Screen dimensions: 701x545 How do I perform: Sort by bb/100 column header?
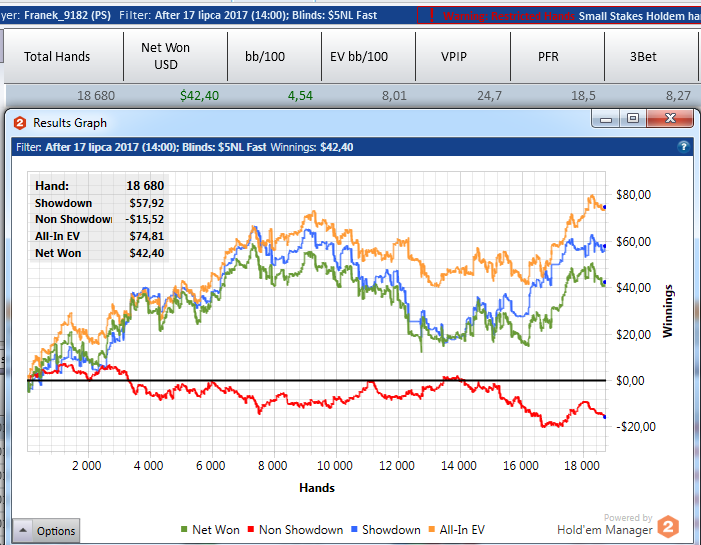(x=274, y=56)
